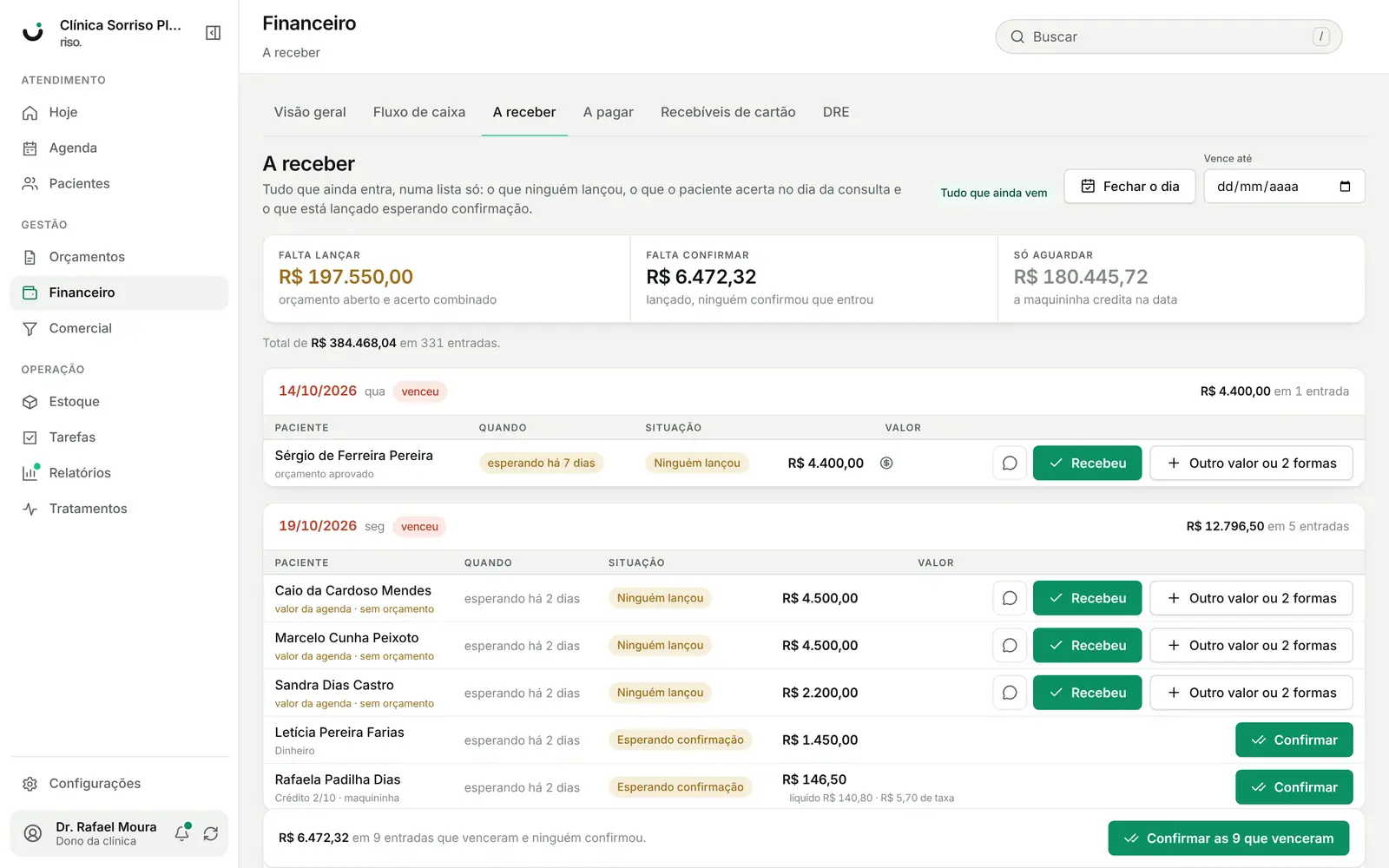Click Esperando confirmação badge for Letícia Pereira Farias
Image resolution: width=1389 pixels, height=868 pixels.
pyautogui.click(x=681, y=740)
